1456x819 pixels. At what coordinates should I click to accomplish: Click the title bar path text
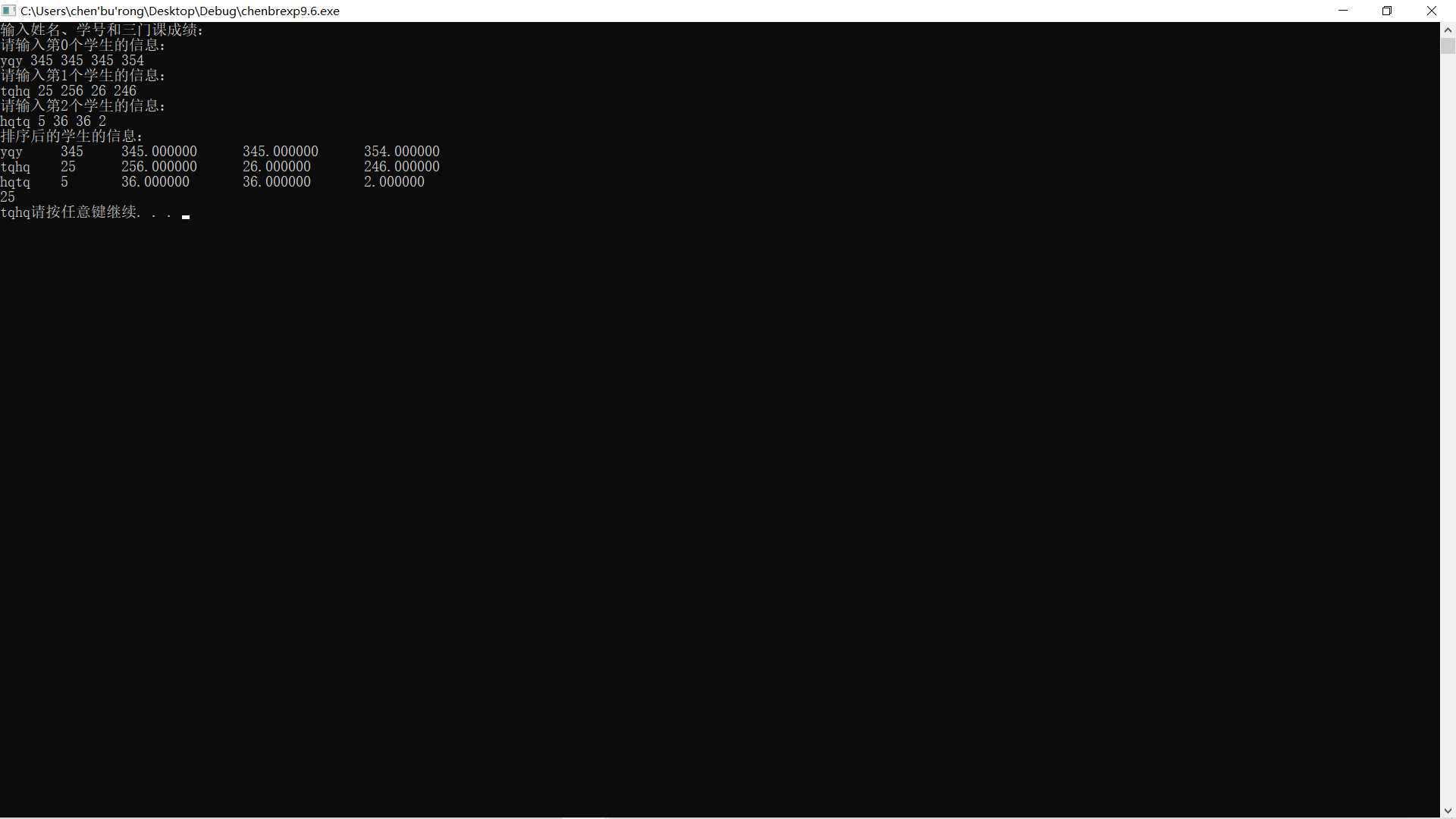180,11
